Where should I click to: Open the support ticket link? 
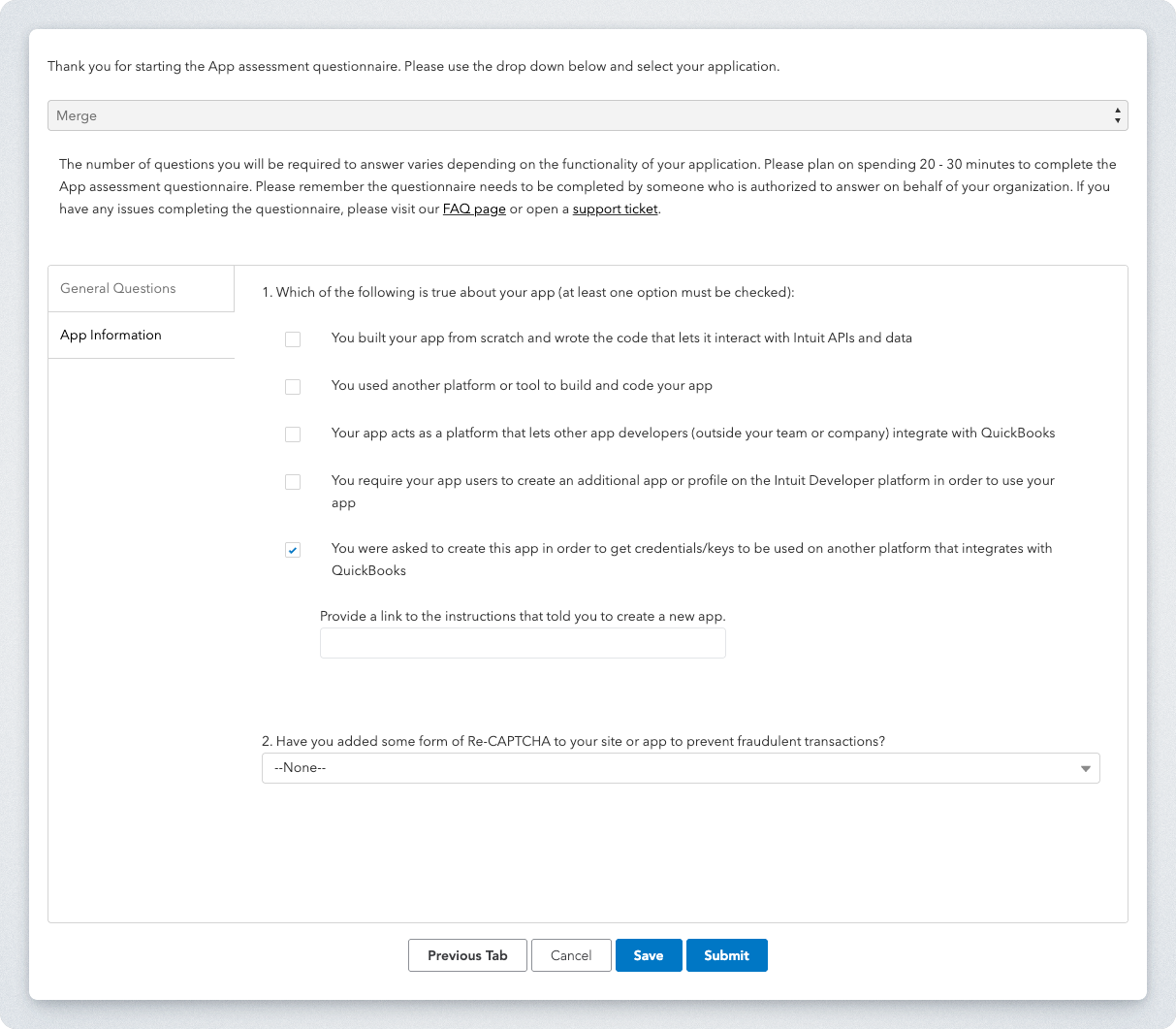click(x=615, y=209)
